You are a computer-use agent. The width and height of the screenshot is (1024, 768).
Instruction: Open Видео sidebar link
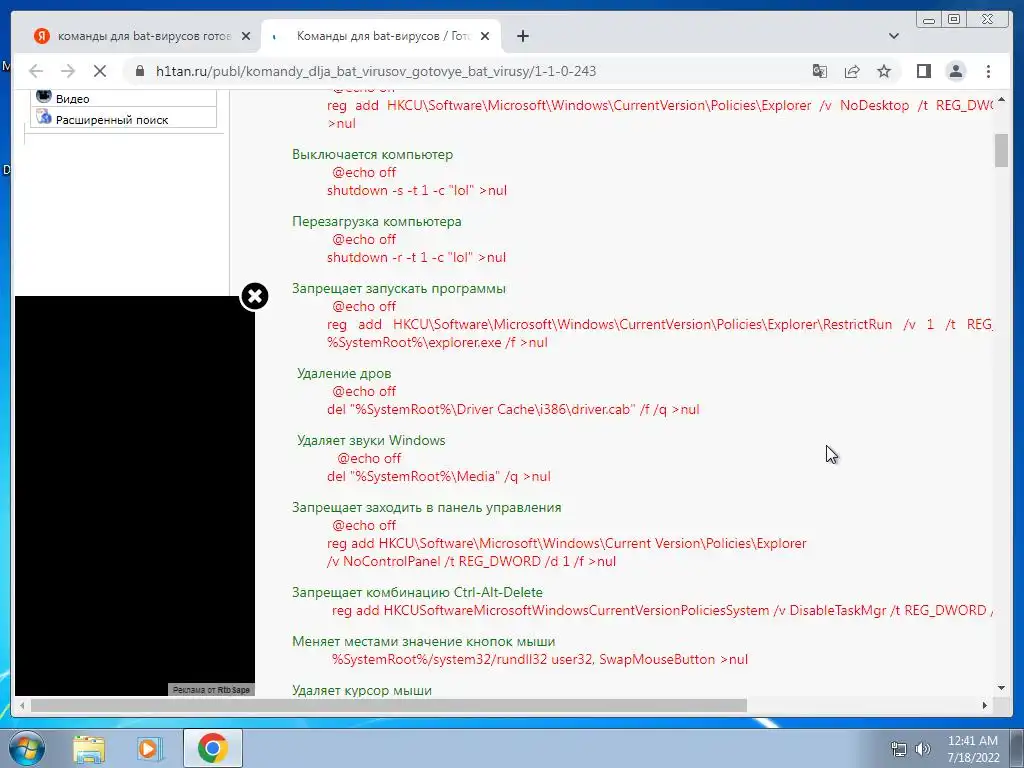[x=72, y=99]
